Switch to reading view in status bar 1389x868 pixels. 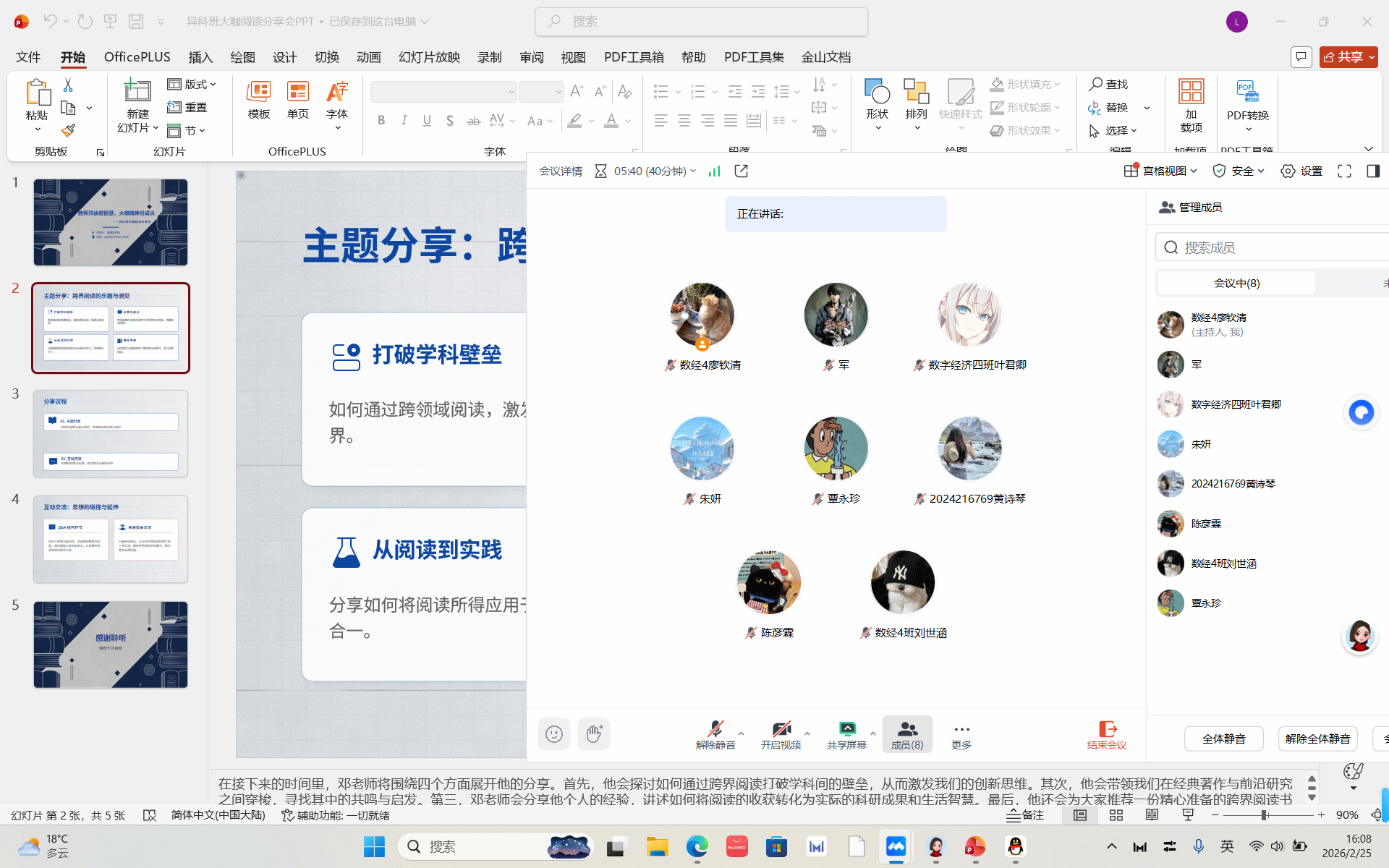coord(1152,815)
